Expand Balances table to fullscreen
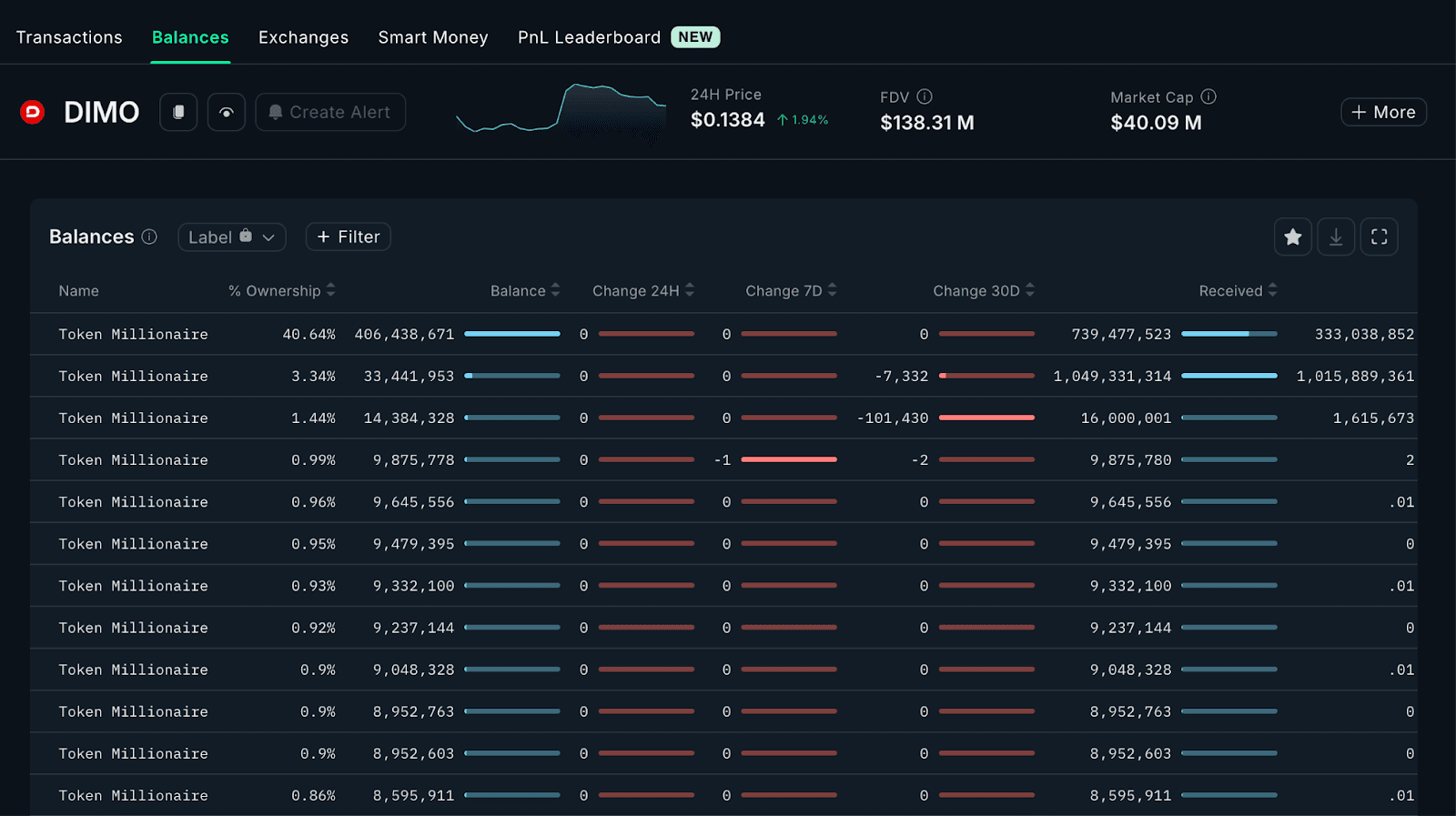The image size is (1456, 816). tap(1380, 237)
